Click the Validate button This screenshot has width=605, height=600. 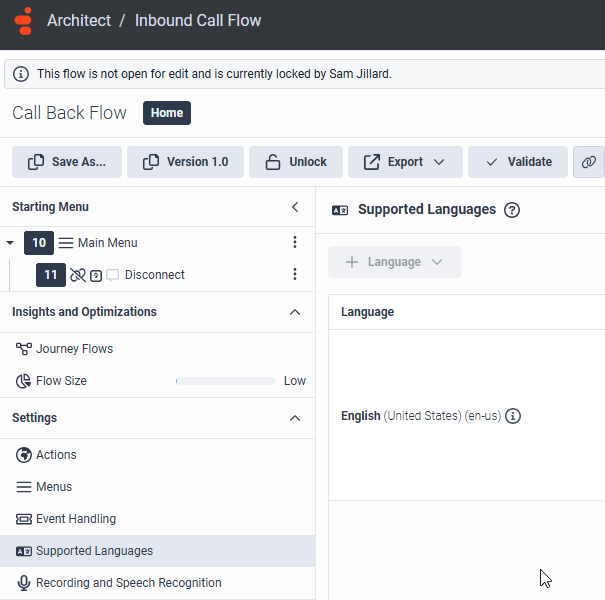(x=517, y=162)
